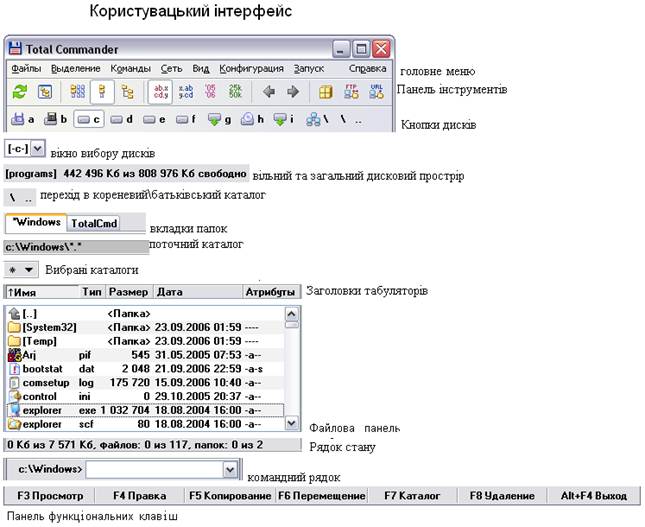Open the favorite directories star dropdown
This screenshot has height=527, width=645.
(x=21, y=270)
